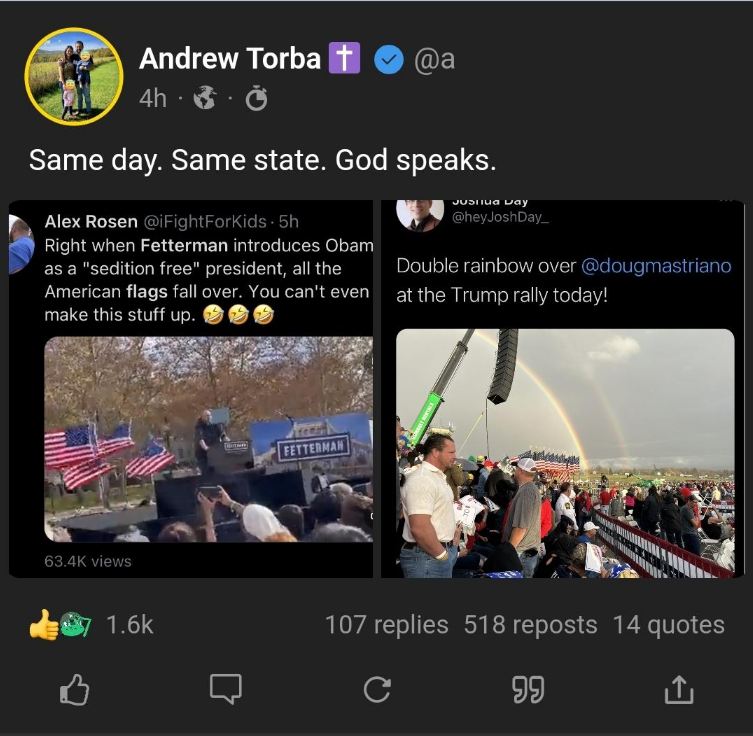The image size is (753, 736).
Task: Click the thumbs-up like icon
Action: pyautogui.click(x=76, y=688)
